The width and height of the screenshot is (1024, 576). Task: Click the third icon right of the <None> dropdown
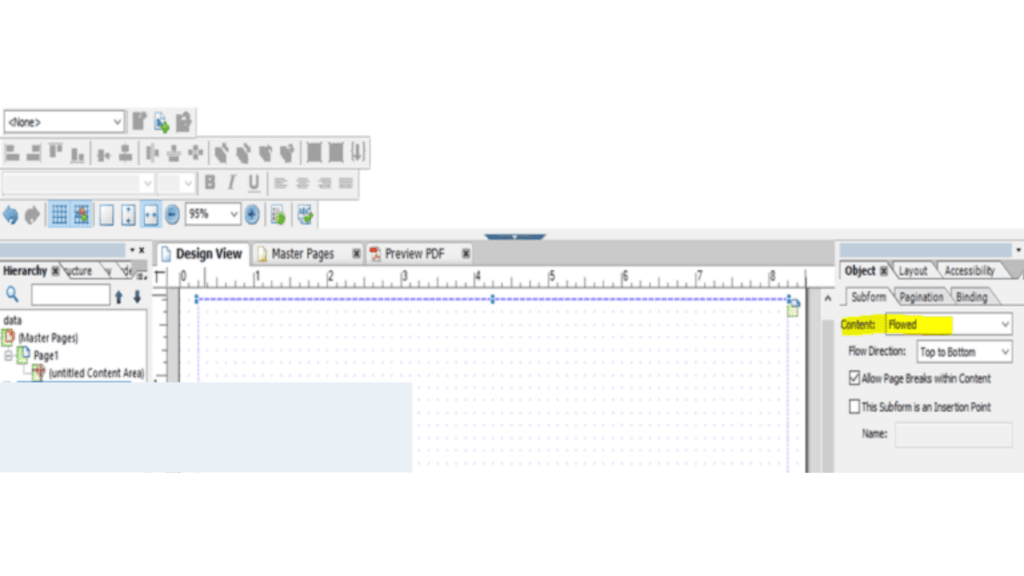pyautogui.click(x=184, y=121)
